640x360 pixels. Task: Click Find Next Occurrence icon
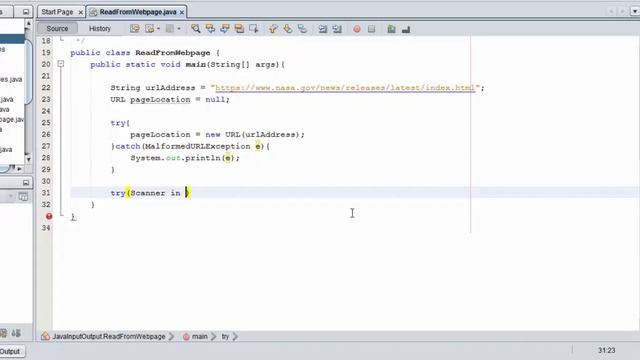225,29
